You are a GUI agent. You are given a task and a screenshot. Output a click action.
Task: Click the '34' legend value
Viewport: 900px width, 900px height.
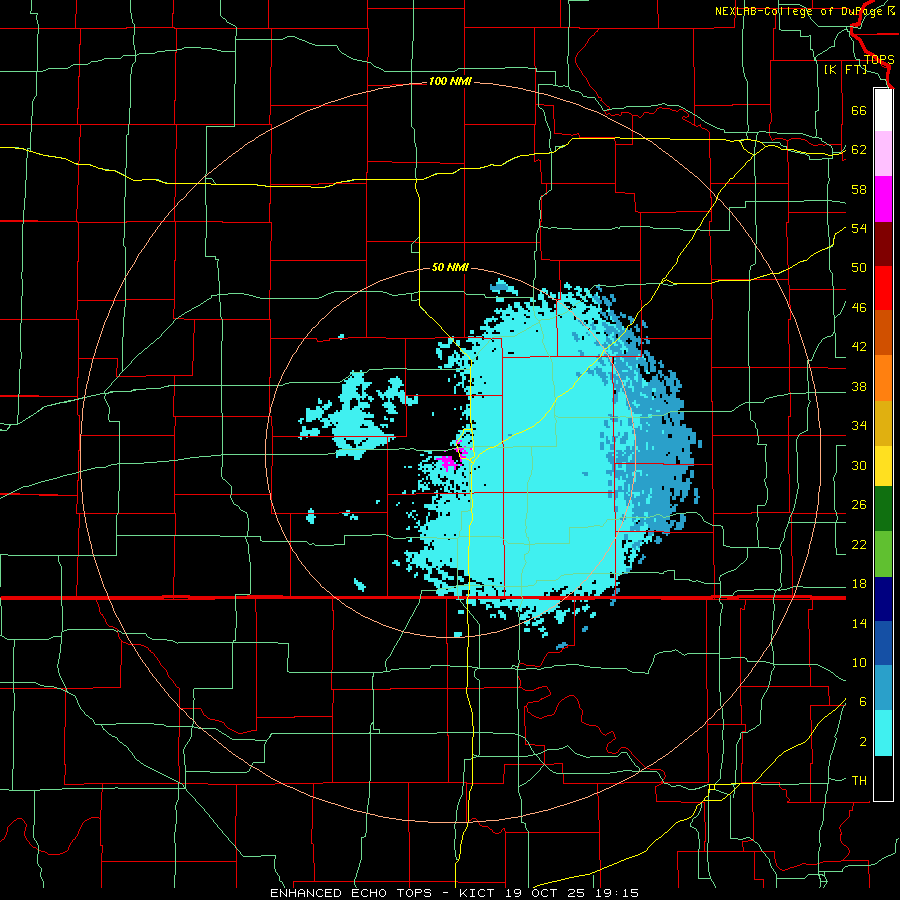[859, 426]
